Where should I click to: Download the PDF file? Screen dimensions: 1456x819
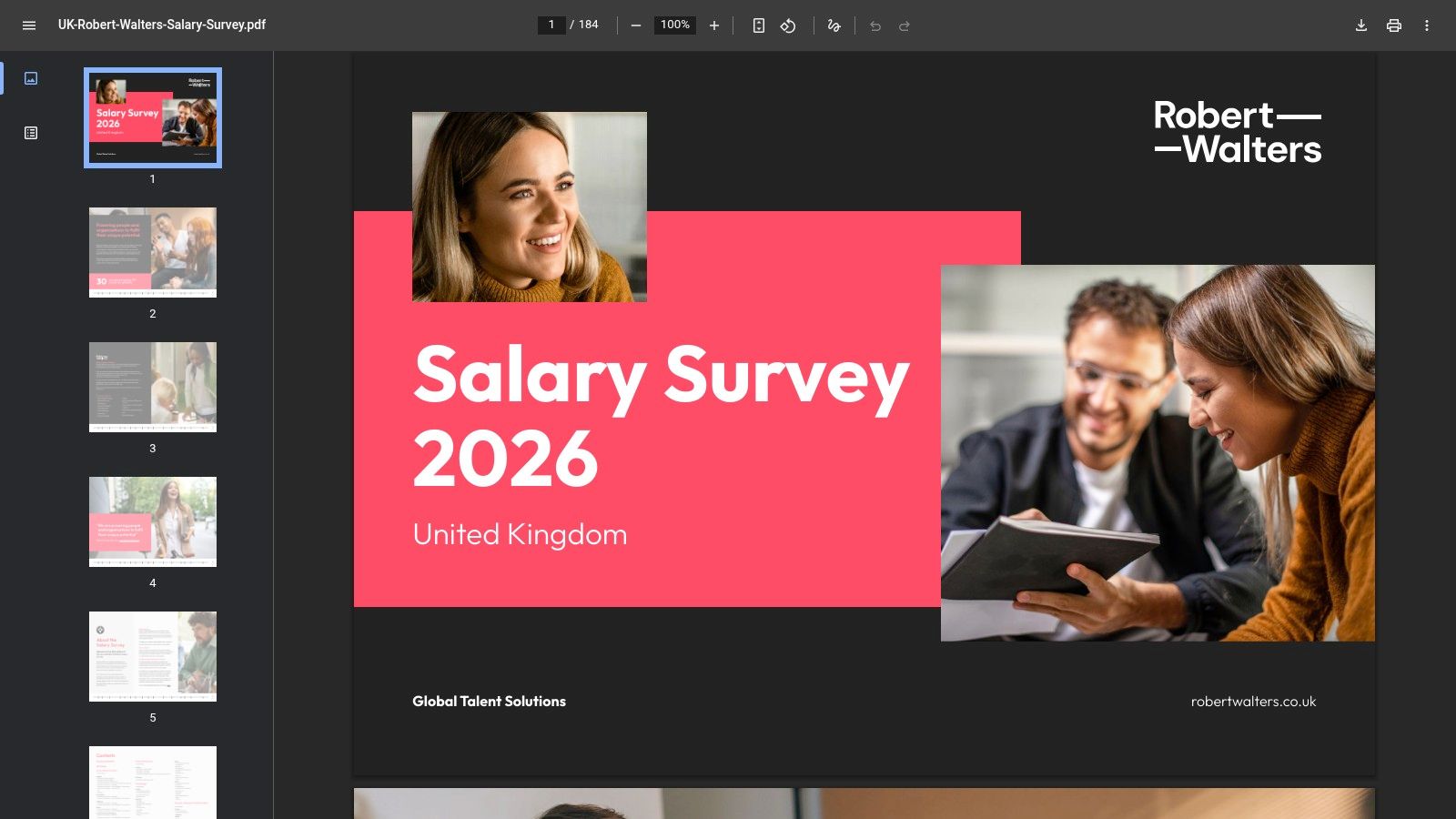point(1361,25)
